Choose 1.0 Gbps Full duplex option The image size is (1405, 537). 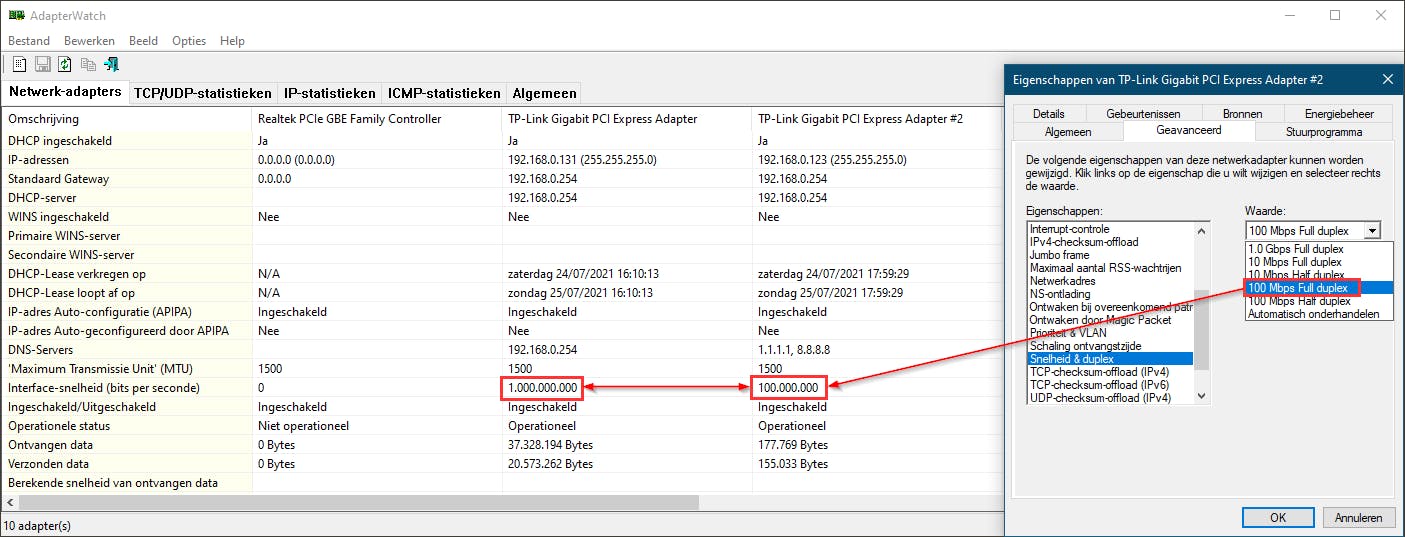[x=1294, y=249]
